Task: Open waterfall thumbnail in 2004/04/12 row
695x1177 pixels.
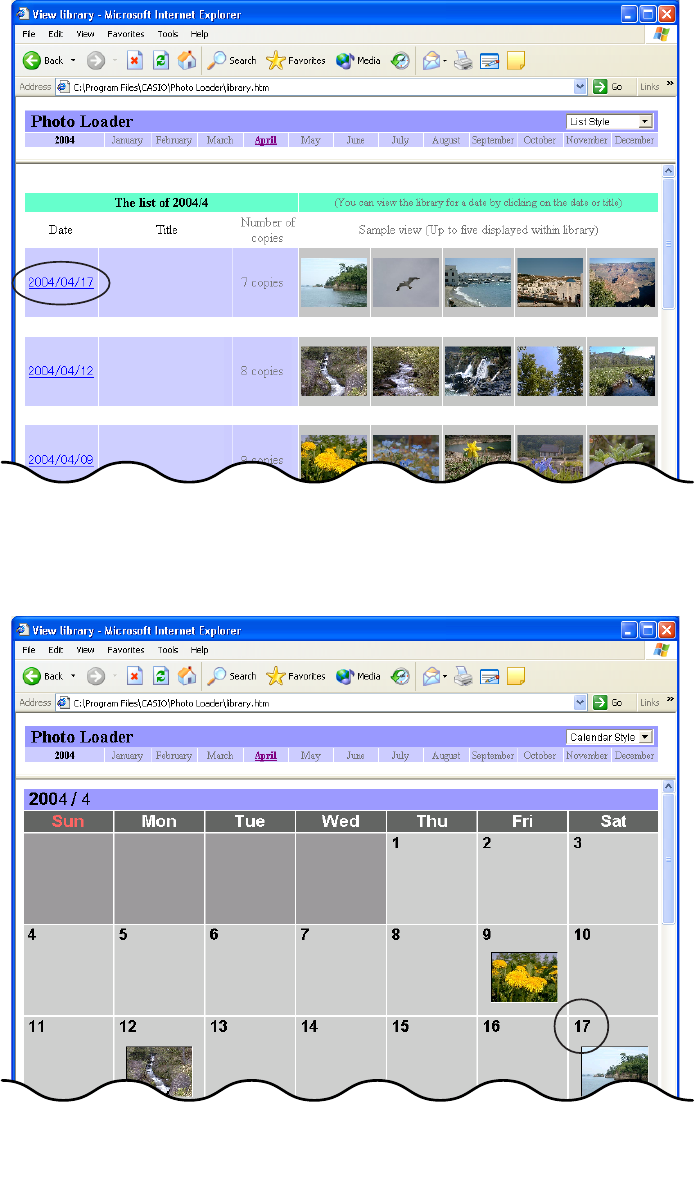Action: pos(477,371)
